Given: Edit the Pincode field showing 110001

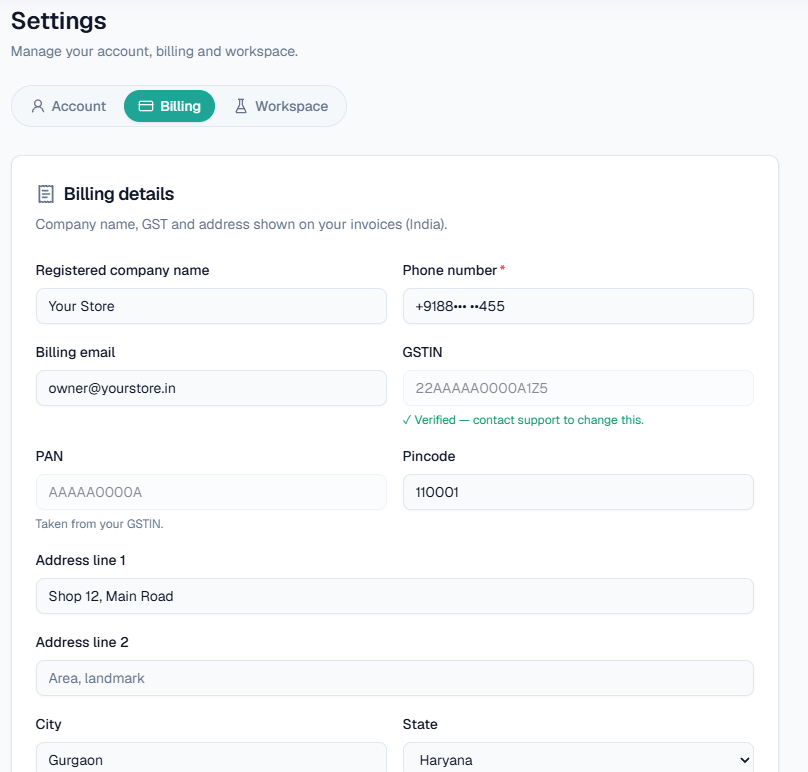Looking at the screenshot, I should tap(578, 492).
